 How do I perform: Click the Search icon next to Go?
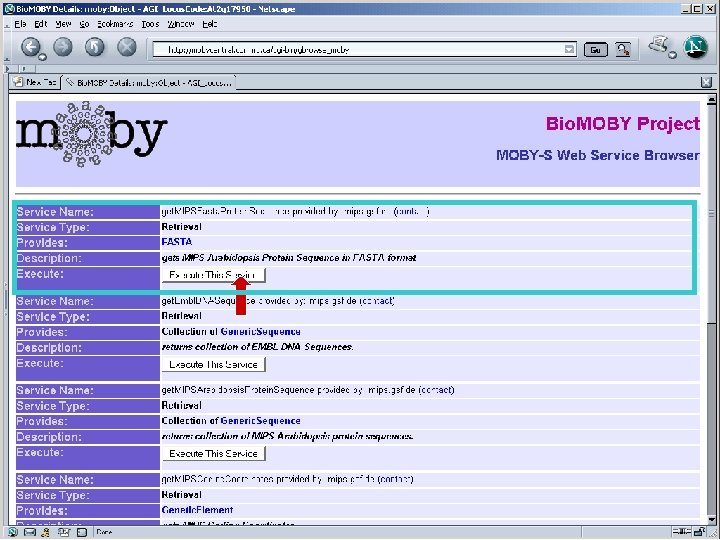tap(623, 50)
